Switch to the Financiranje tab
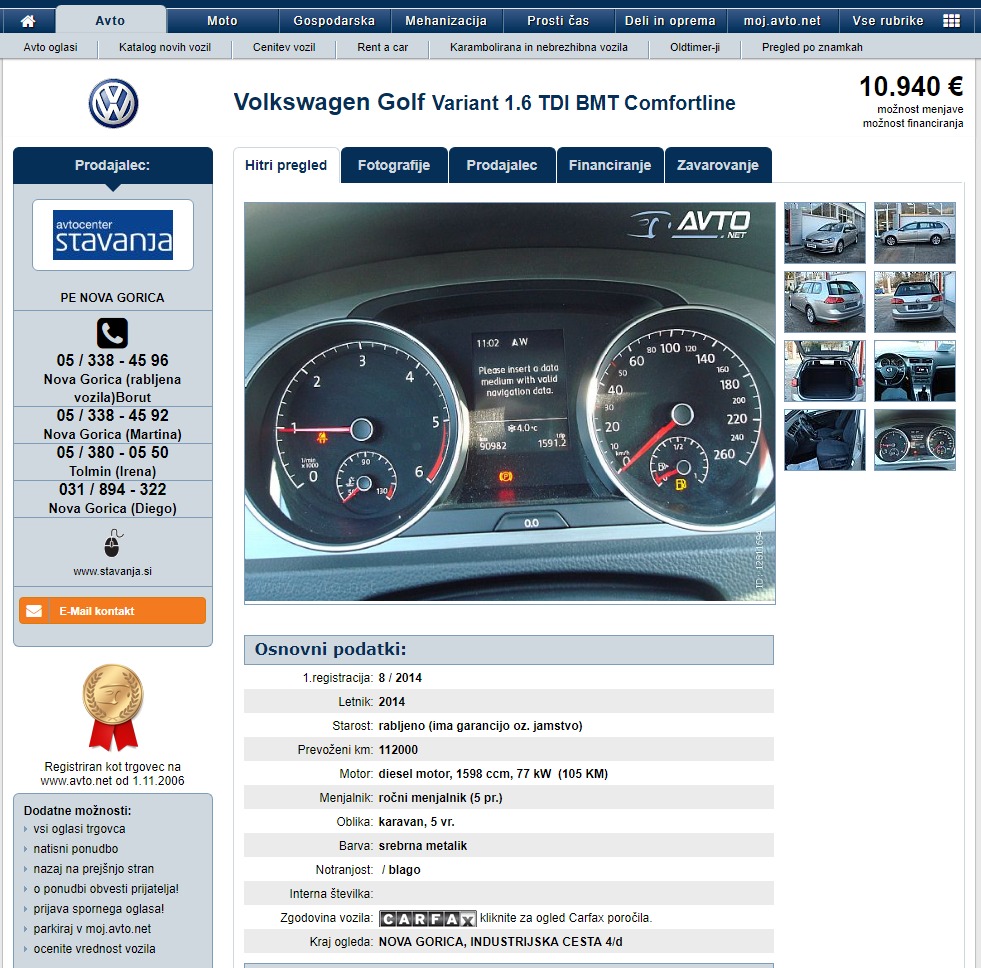The image size is (981, 968). [x=610, y=165]
